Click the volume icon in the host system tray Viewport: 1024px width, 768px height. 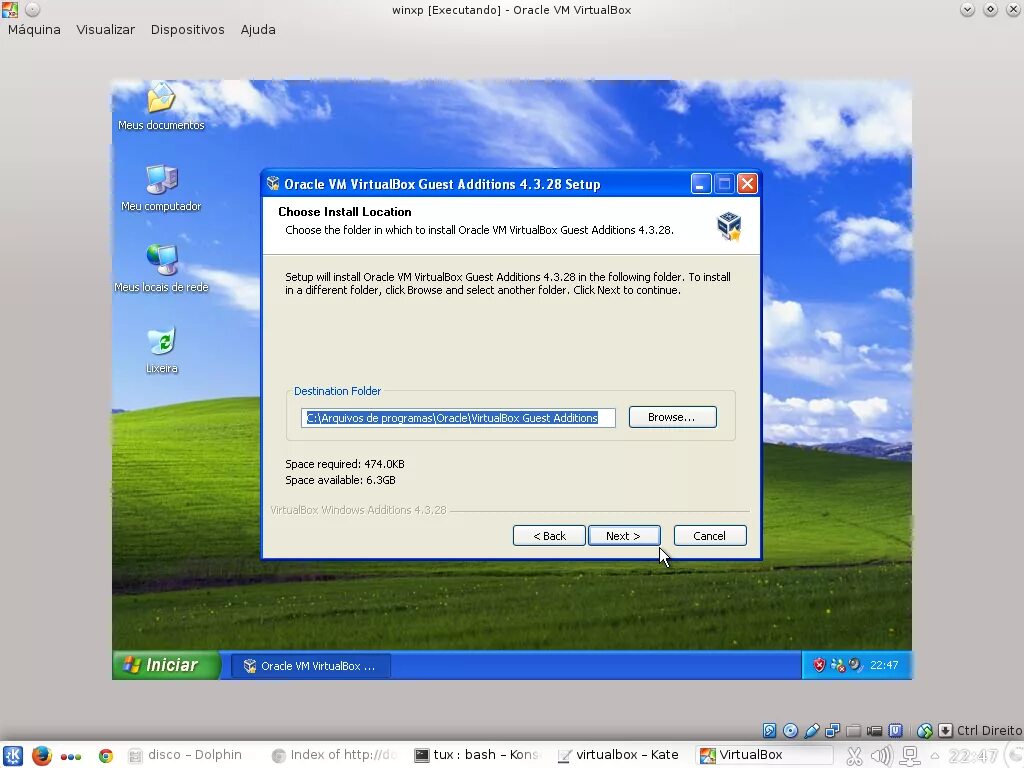pyautogui.click(x=881, y=755)
